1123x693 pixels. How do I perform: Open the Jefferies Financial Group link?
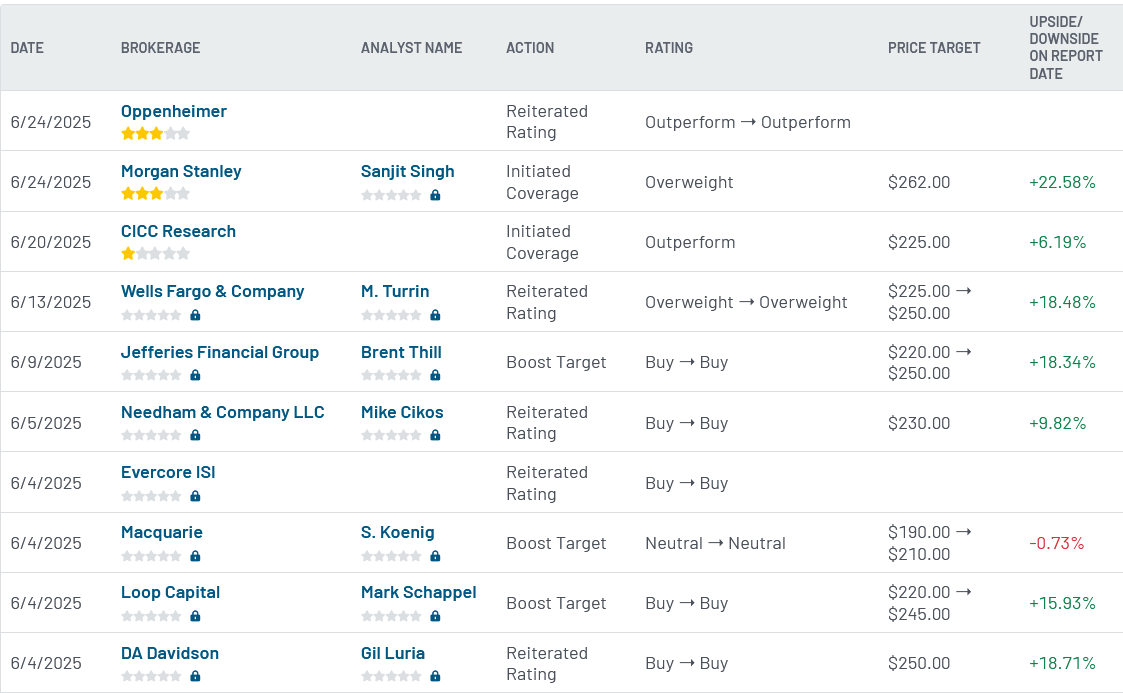point(220,352)
